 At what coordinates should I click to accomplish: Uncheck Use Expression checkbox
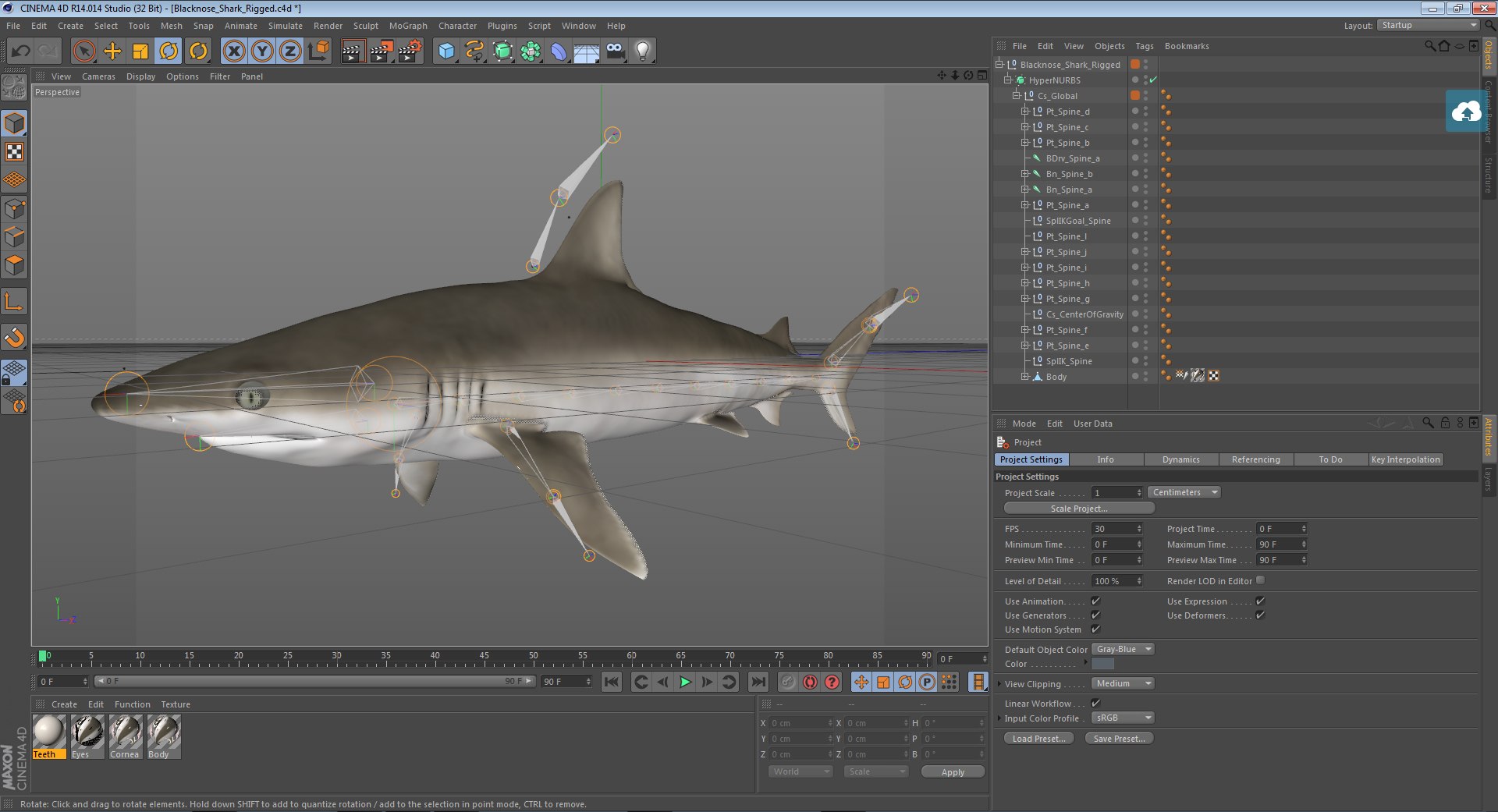click(1260, 601)
